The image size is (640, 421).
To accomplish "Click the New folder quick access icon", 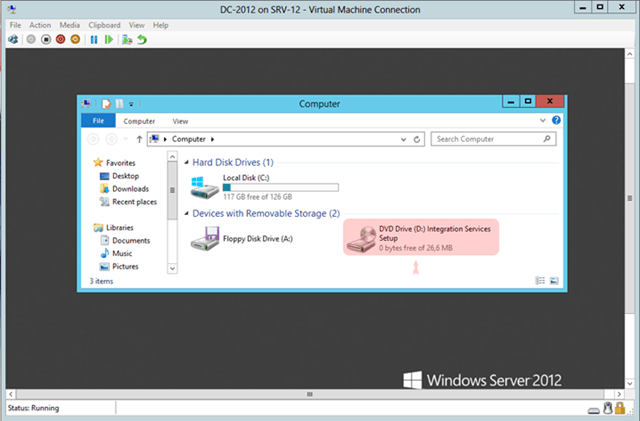I will [119, 104].
